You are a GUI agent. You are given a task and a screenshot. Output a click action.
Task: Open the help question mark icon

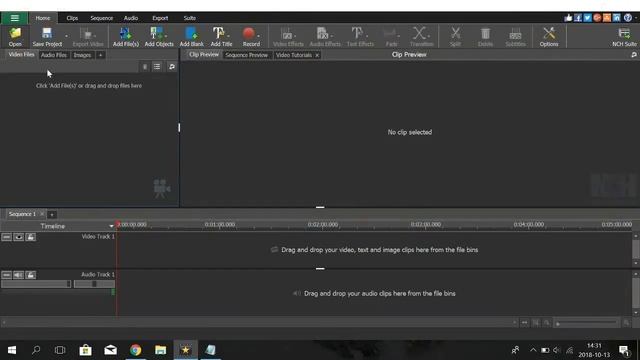628,18
